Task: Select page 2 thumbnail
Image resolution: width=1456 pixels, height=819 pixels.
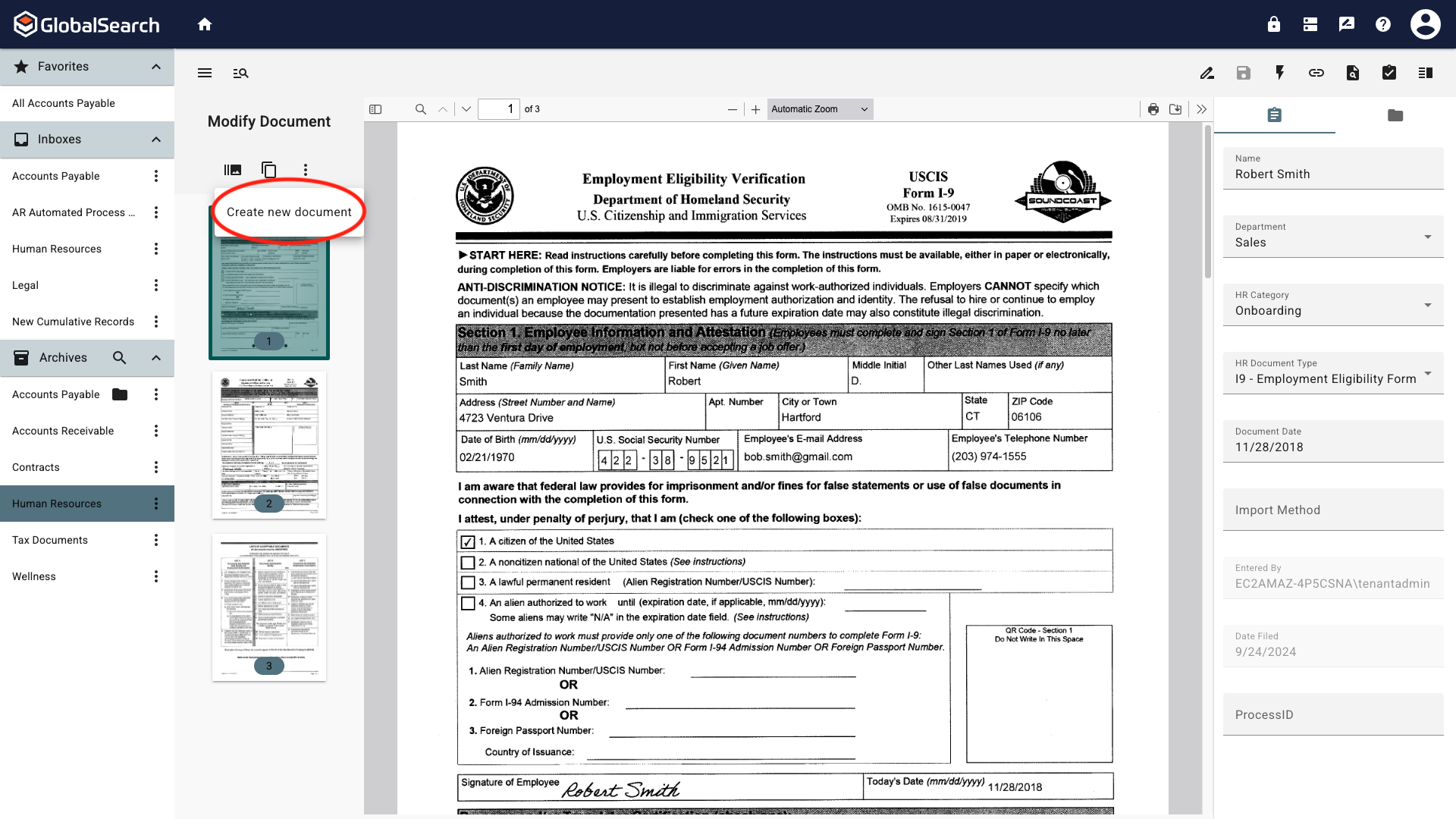Action: tap(268, 446)
